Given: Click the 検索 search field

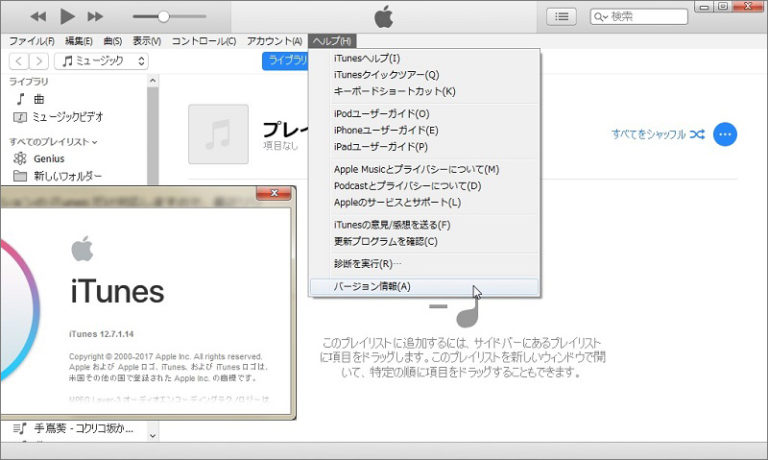Looking at the screenshot, I should pyautogui.click(x=639, y=17).
